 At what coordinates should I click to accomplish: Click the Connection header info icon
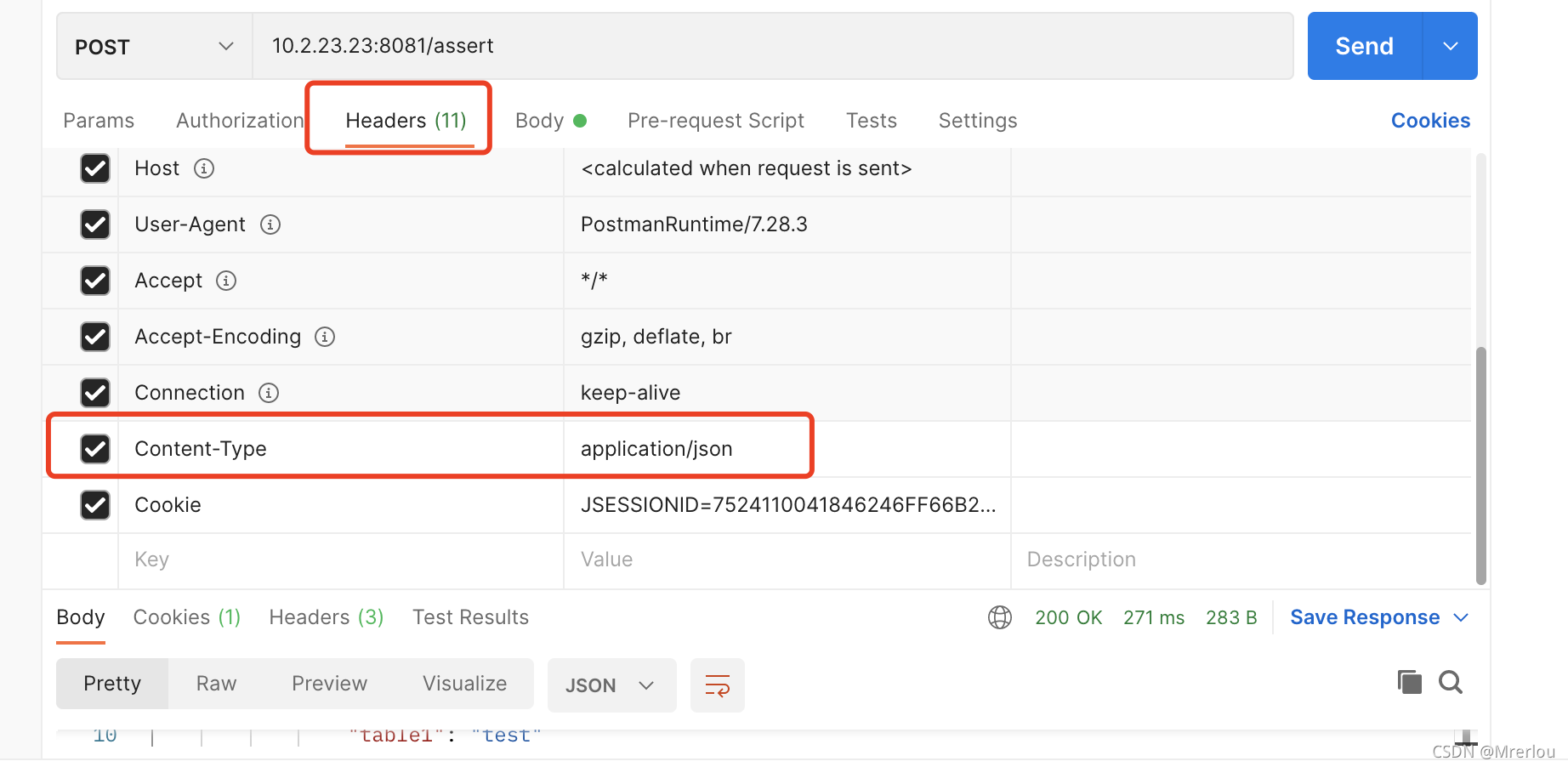[269, 393]
